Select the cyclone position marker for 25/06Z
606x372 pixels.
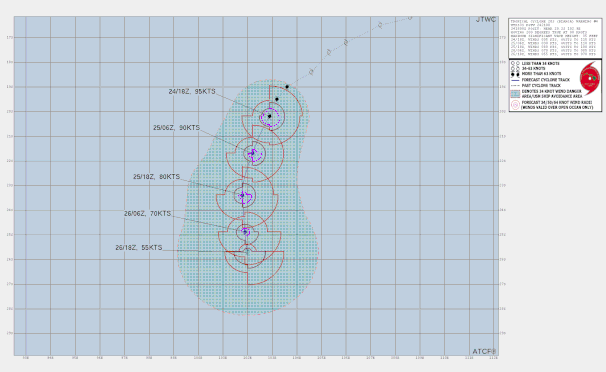(x=252, y=153)
